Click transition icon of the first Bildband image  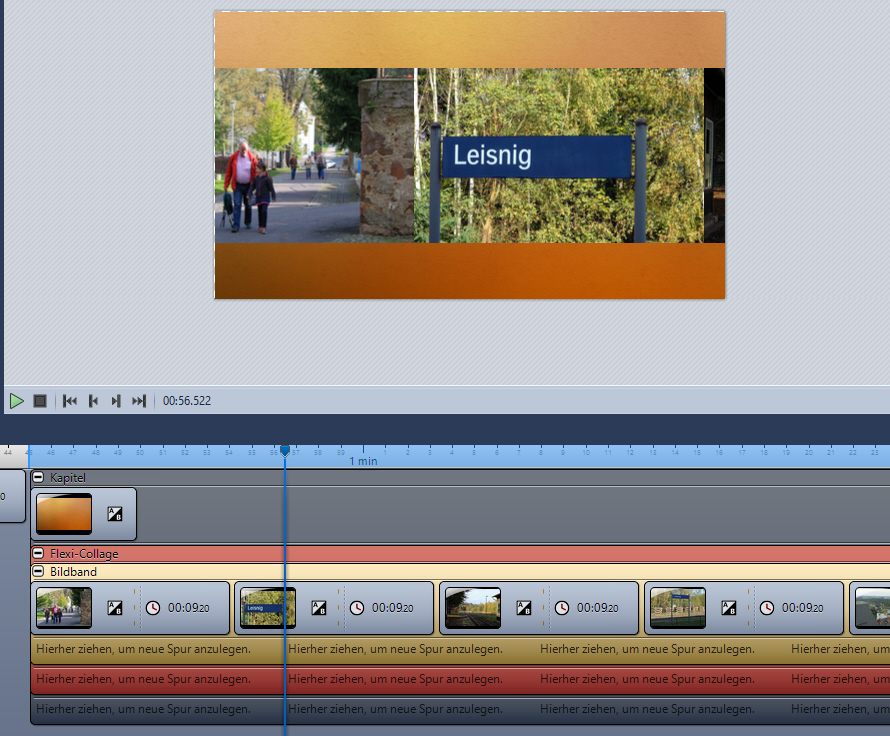pyautogui.click(x=115, y=608)
